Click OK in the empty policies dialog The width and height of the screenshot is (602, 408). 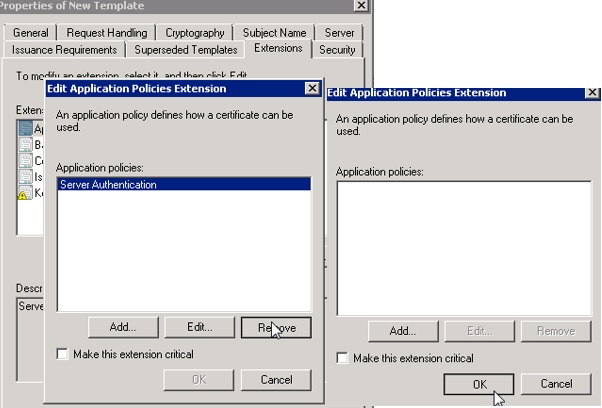[479, 384]
